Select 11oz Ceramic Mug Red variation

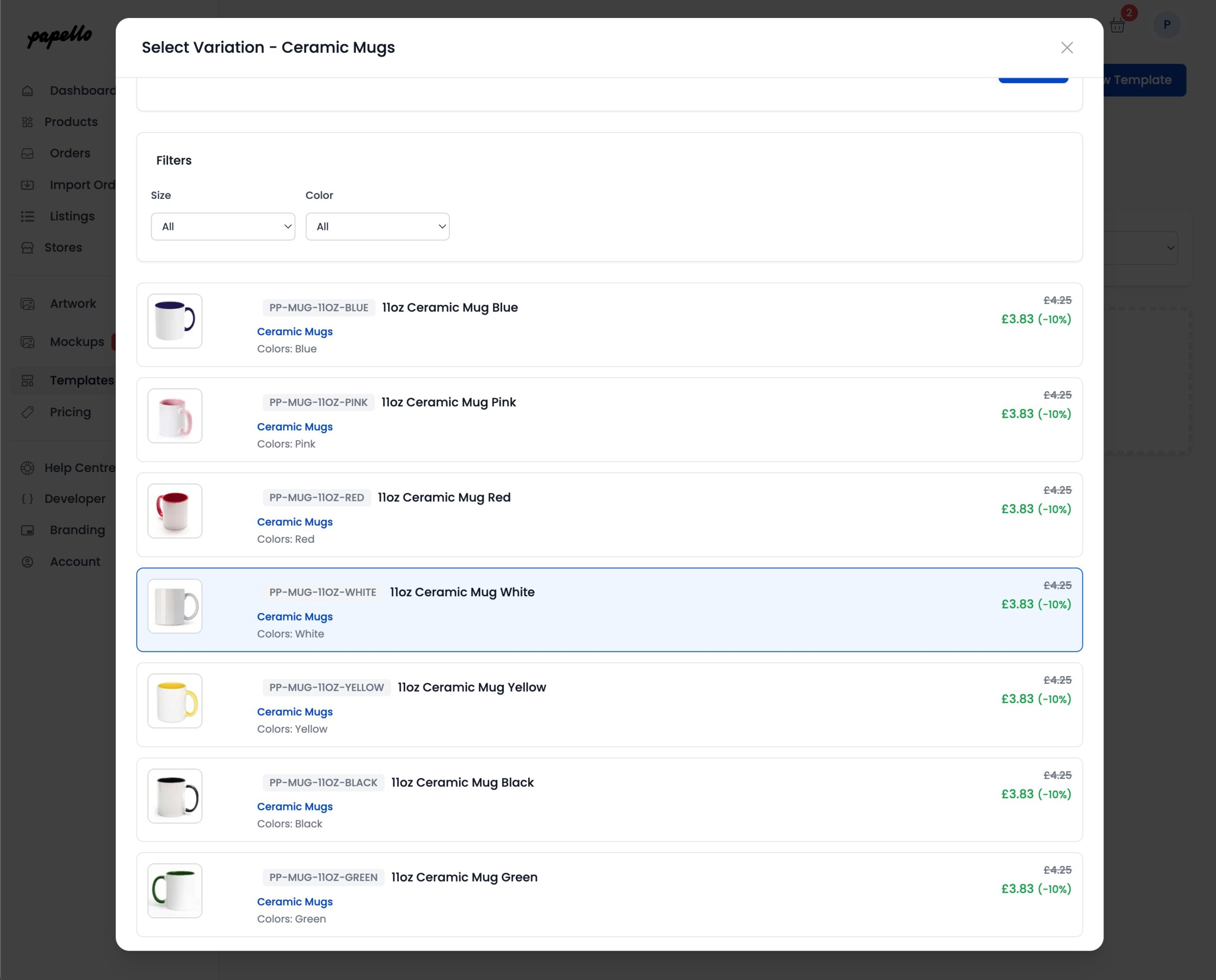[444, 497]
